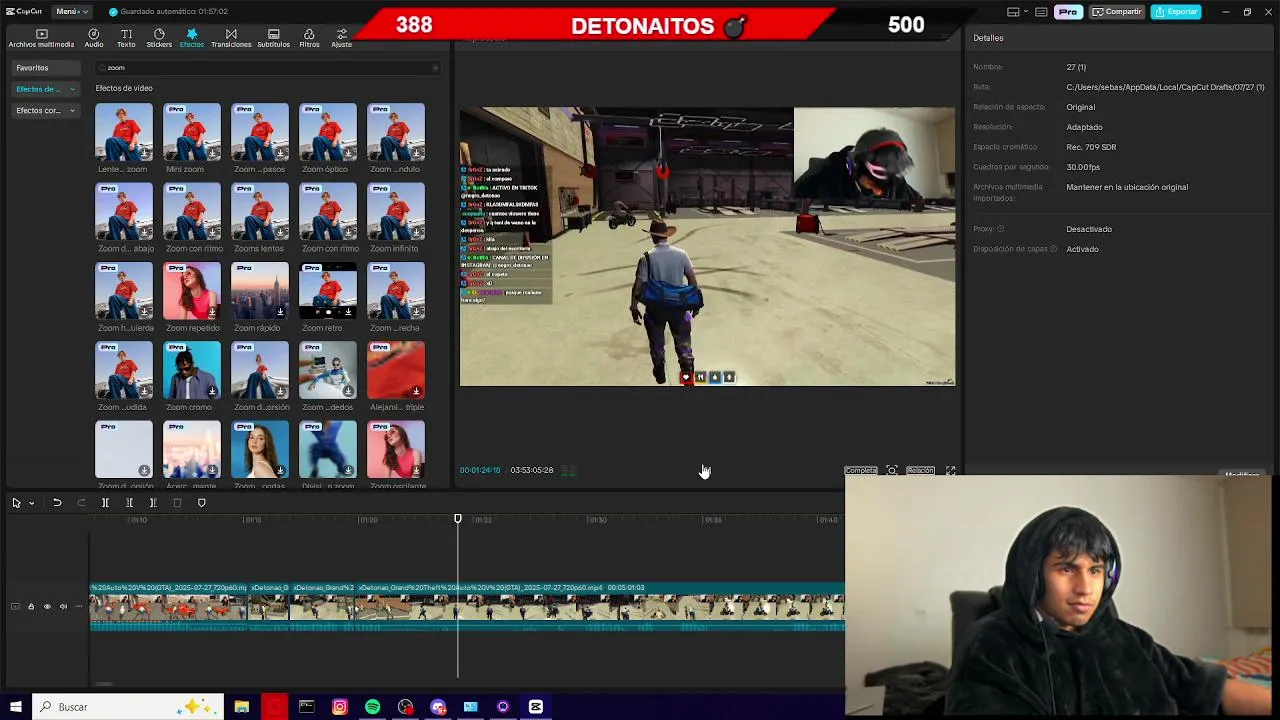Delete left of playhead
The height and width of the screenshot is (720, 1280).
pyautogui.click(x=129, y=503)
